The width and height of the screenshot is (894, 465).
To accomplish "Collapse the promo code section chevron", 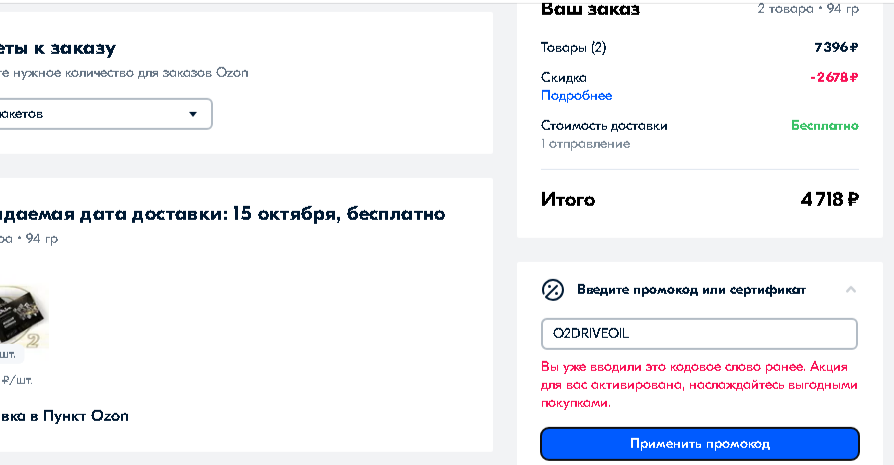I will click(851, 289).
